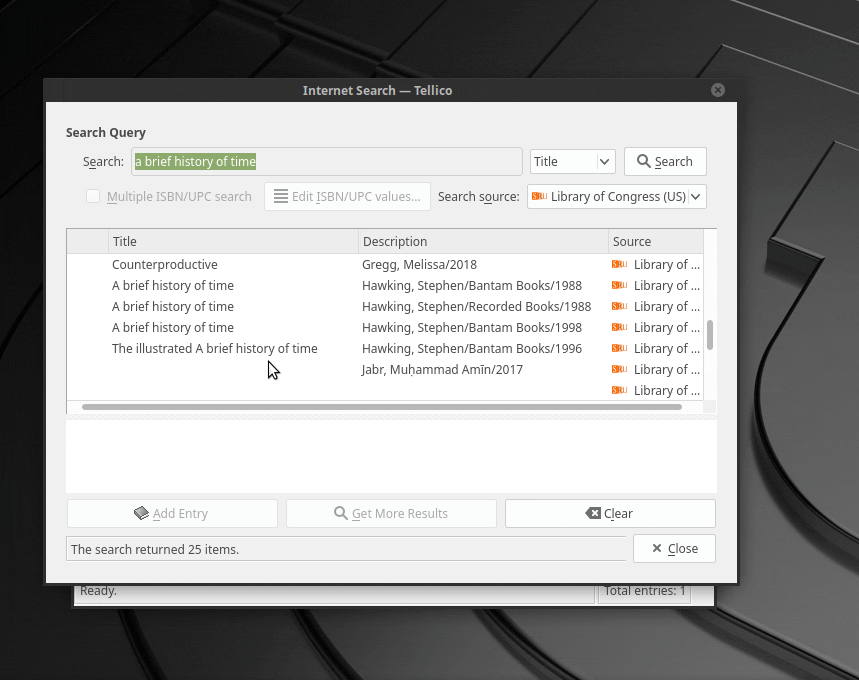Click Get More Results button
This screenshot has width=859, height=680.
click(x=391, y=513)
